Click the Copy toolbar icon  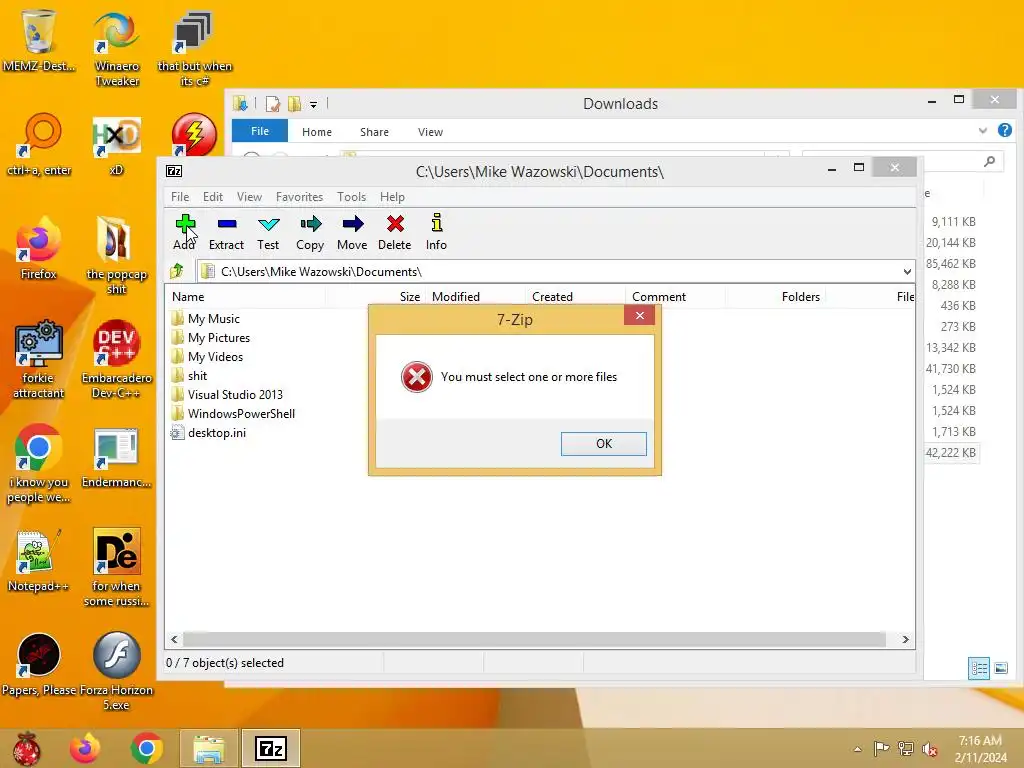pos(310,232)
